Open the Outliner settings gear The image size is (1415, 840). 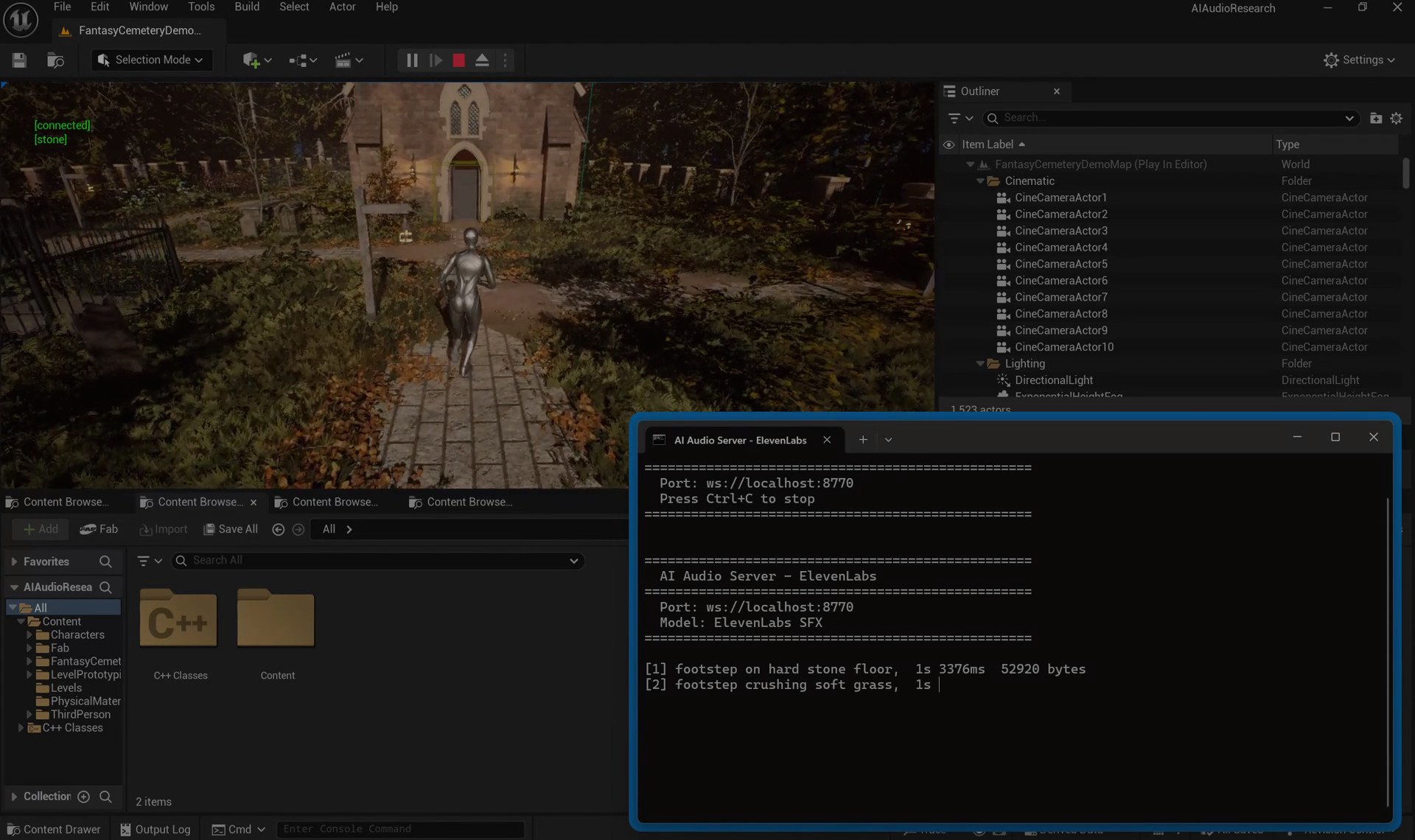tap(1396, 118)
